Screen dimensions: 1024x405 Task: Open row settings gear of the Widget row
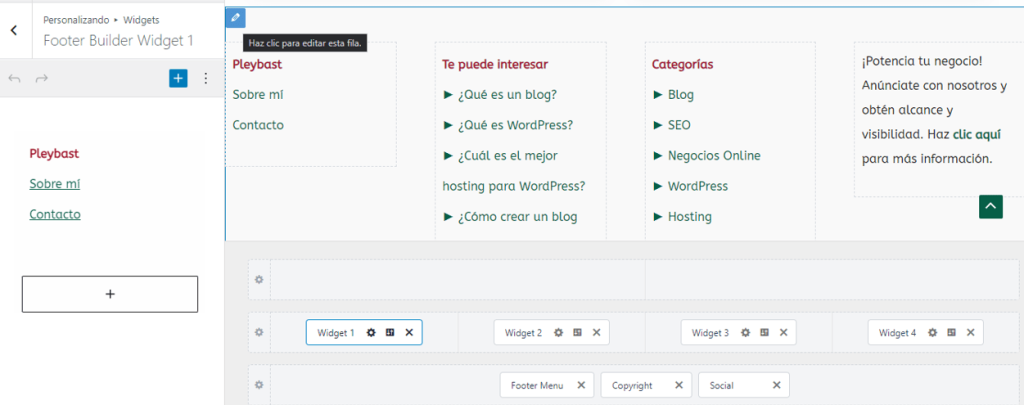tap(259, 332)
